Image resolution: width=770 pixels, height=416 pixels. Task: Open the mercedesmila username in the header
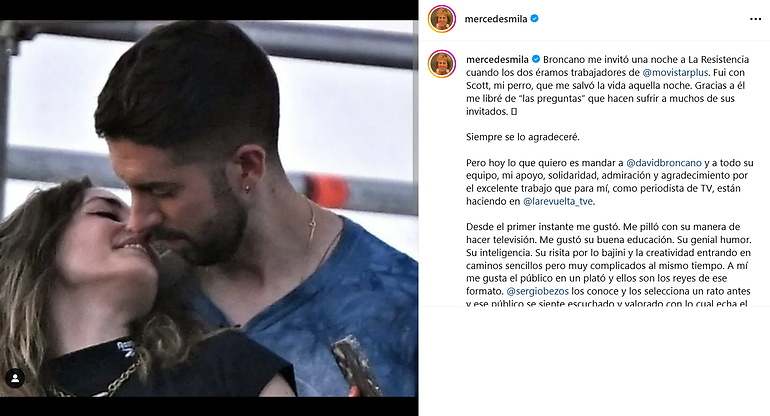tap(496, 19)
